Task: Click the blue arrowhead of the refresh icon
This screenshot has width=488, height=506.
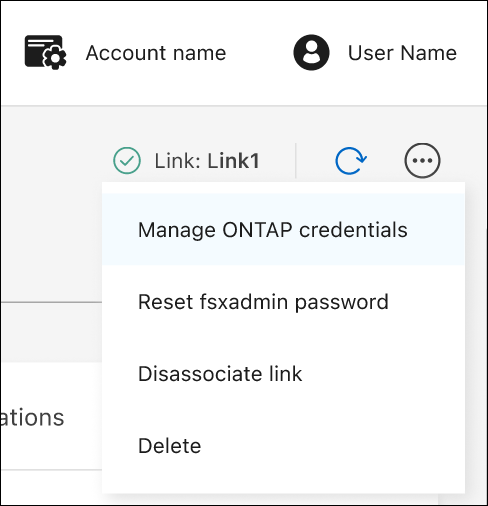Action: coord(361,158)
